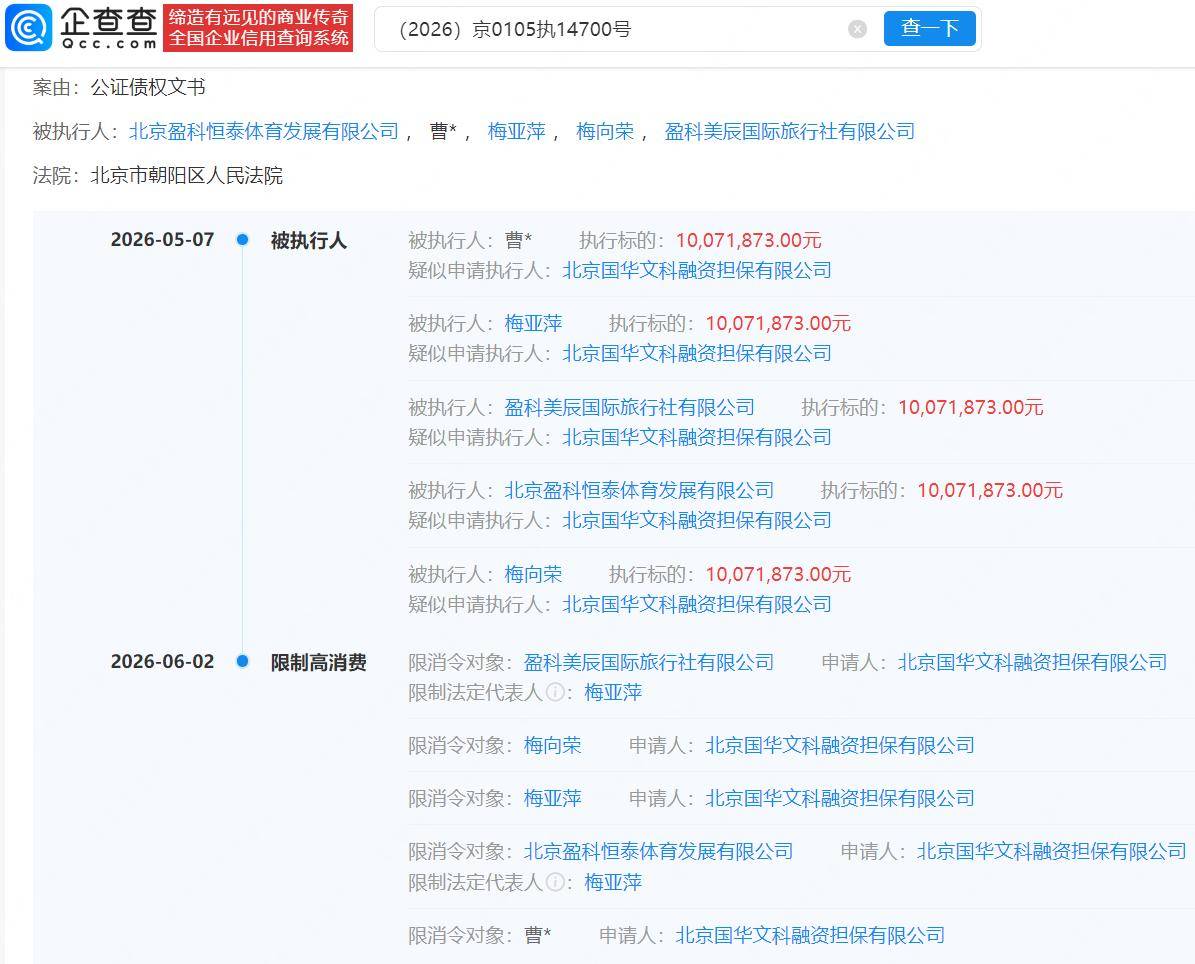
Task: Open 疑似申请执行人 link under 被执行人 北京盈科恒泰体育发展
Action: click(697, 520)
